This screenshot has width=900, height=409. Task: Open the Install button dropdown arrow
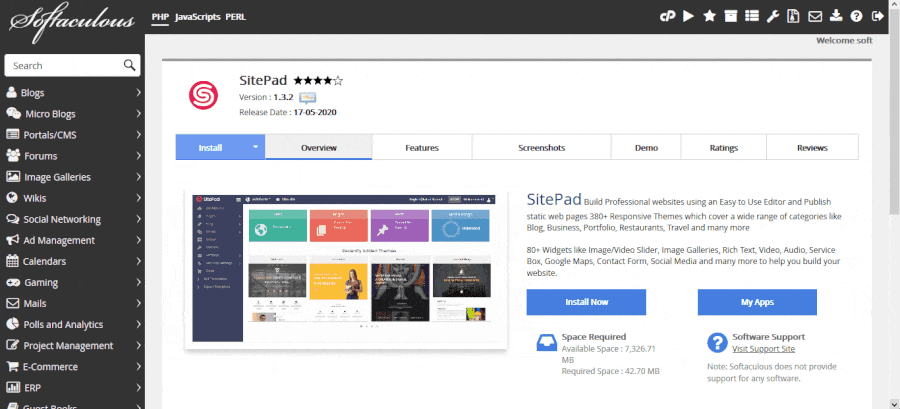[255, 147]
